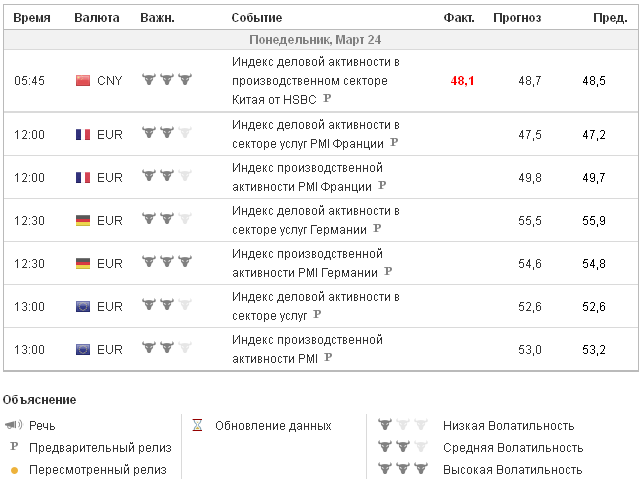This screenshot has width=643, height=479.
Task: Click the China flag next to CNY
Action: pos(83,81)
